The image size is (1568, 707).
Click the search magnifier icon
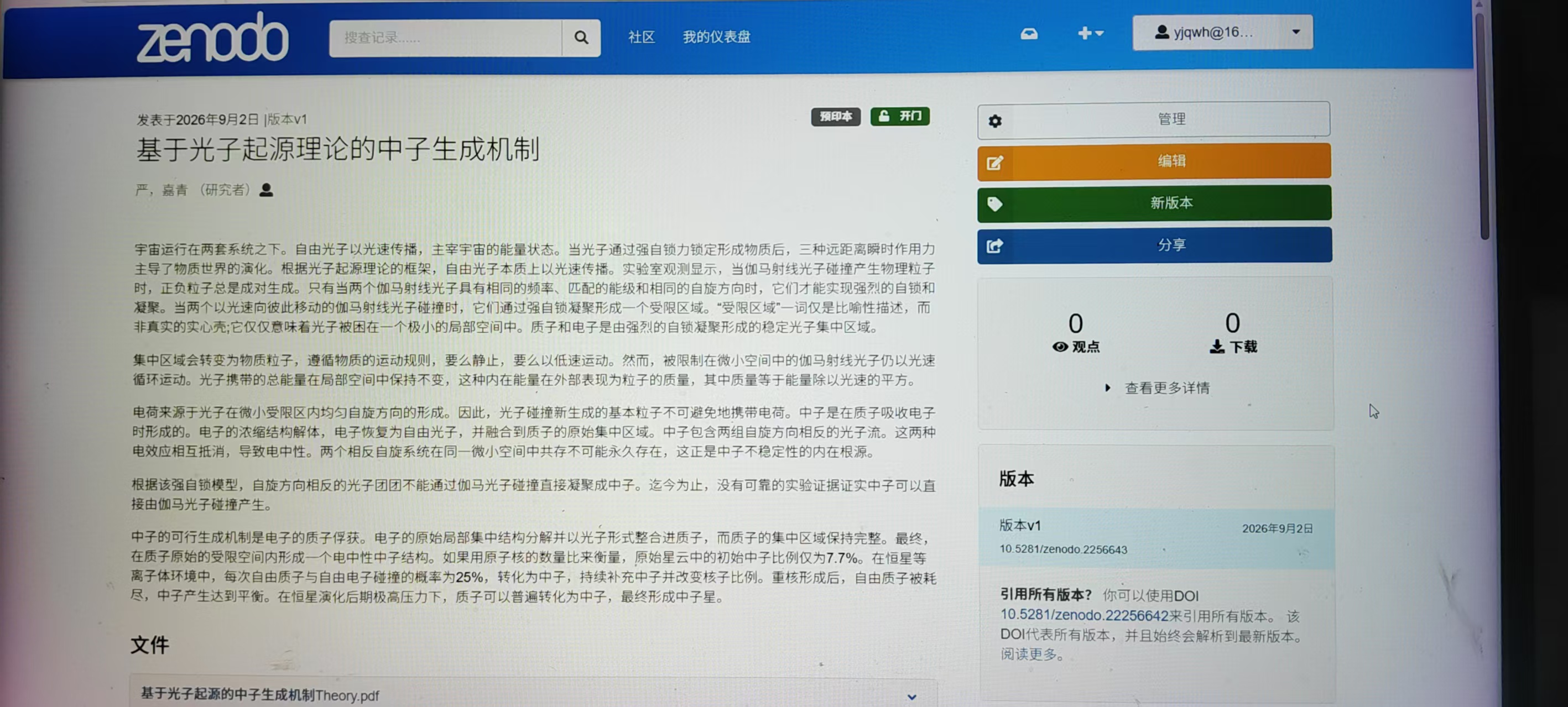[581, 38]
